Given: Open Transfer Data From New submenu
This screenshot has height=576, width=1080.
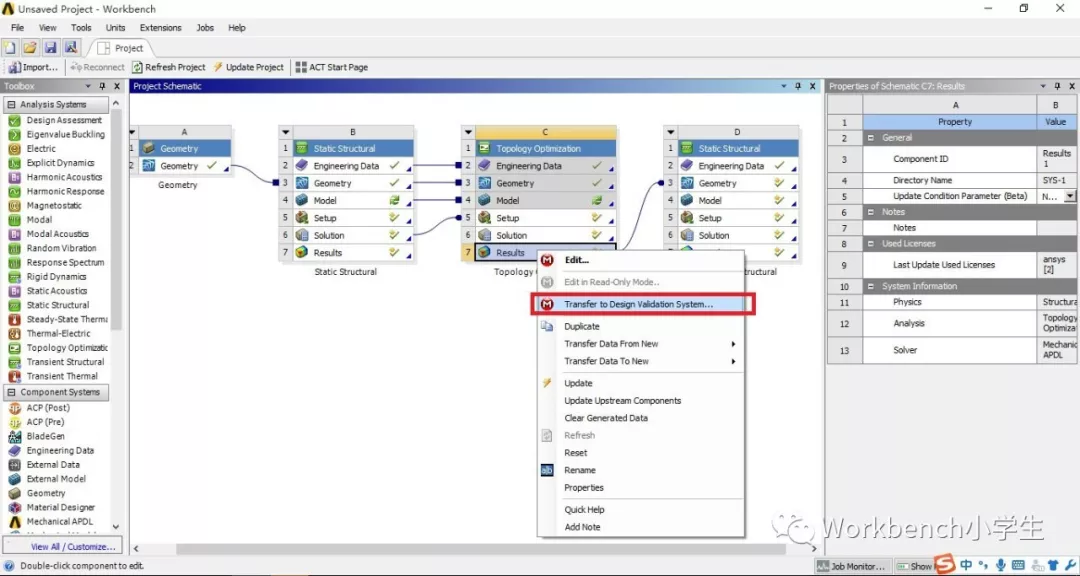Looking at the screenshot, I should pos(641,344).
